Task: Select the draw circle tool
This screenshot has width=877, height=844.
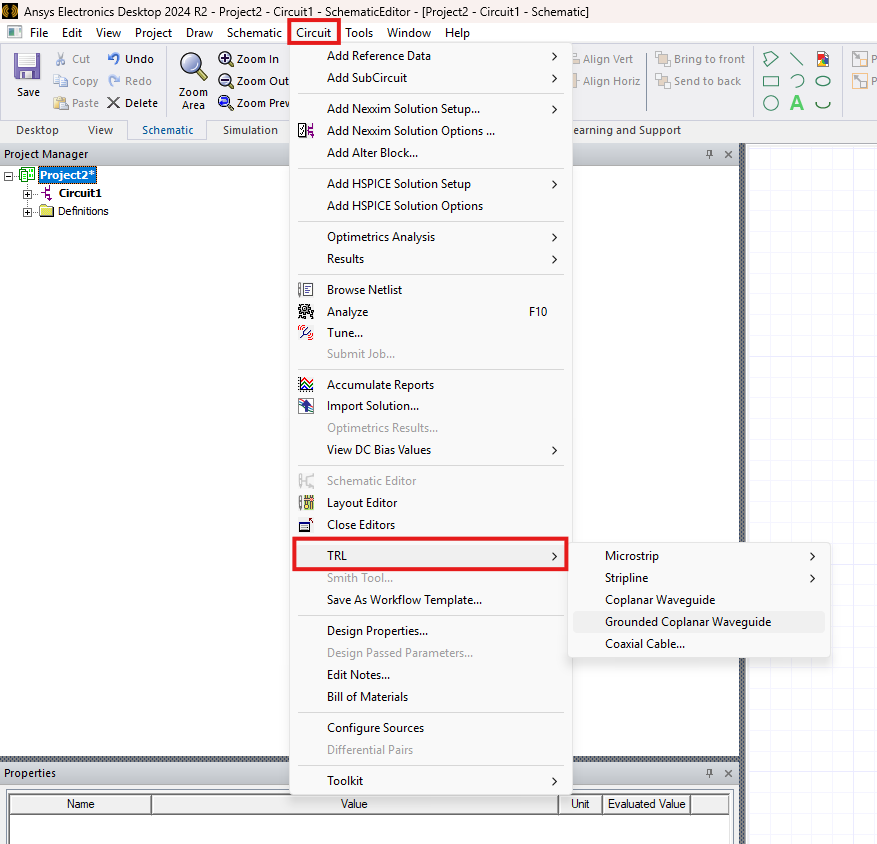Action: [x=771, y=103]
